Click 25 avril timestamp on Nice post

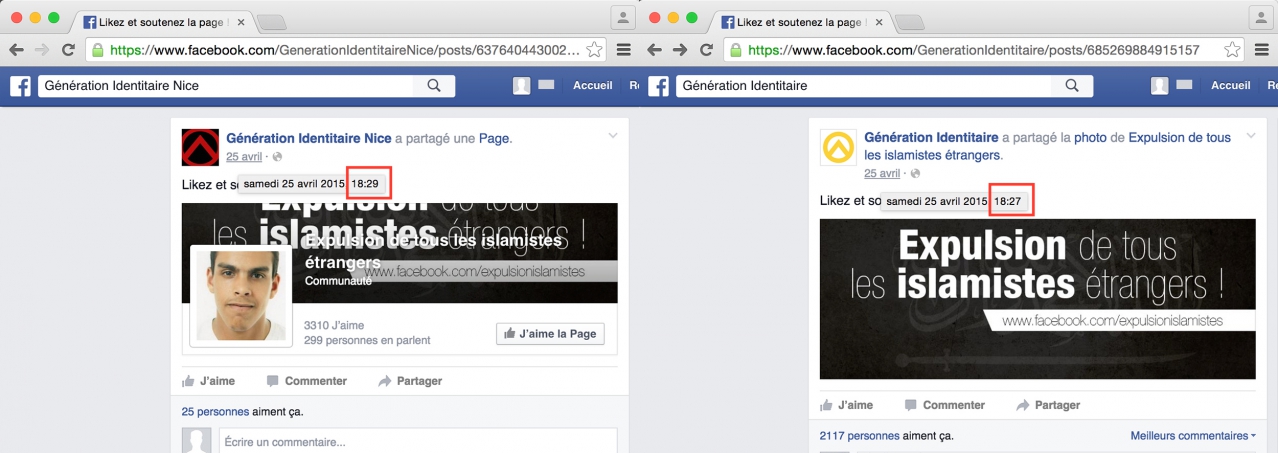[x=244, y=157]
